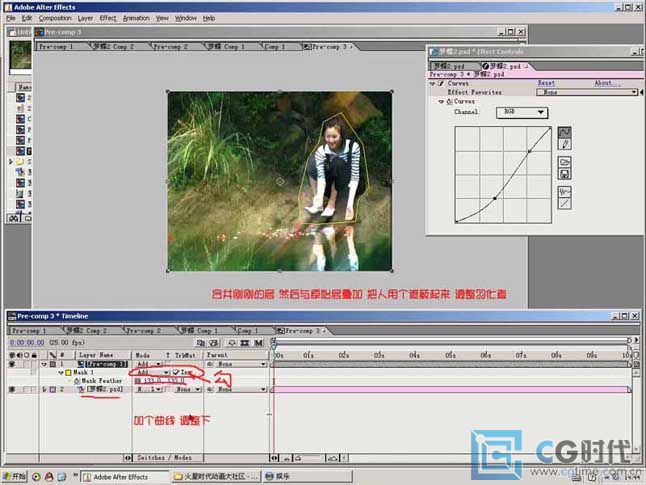Toggle visibility eye of layer 2 psd

click(x=12, y=389)
